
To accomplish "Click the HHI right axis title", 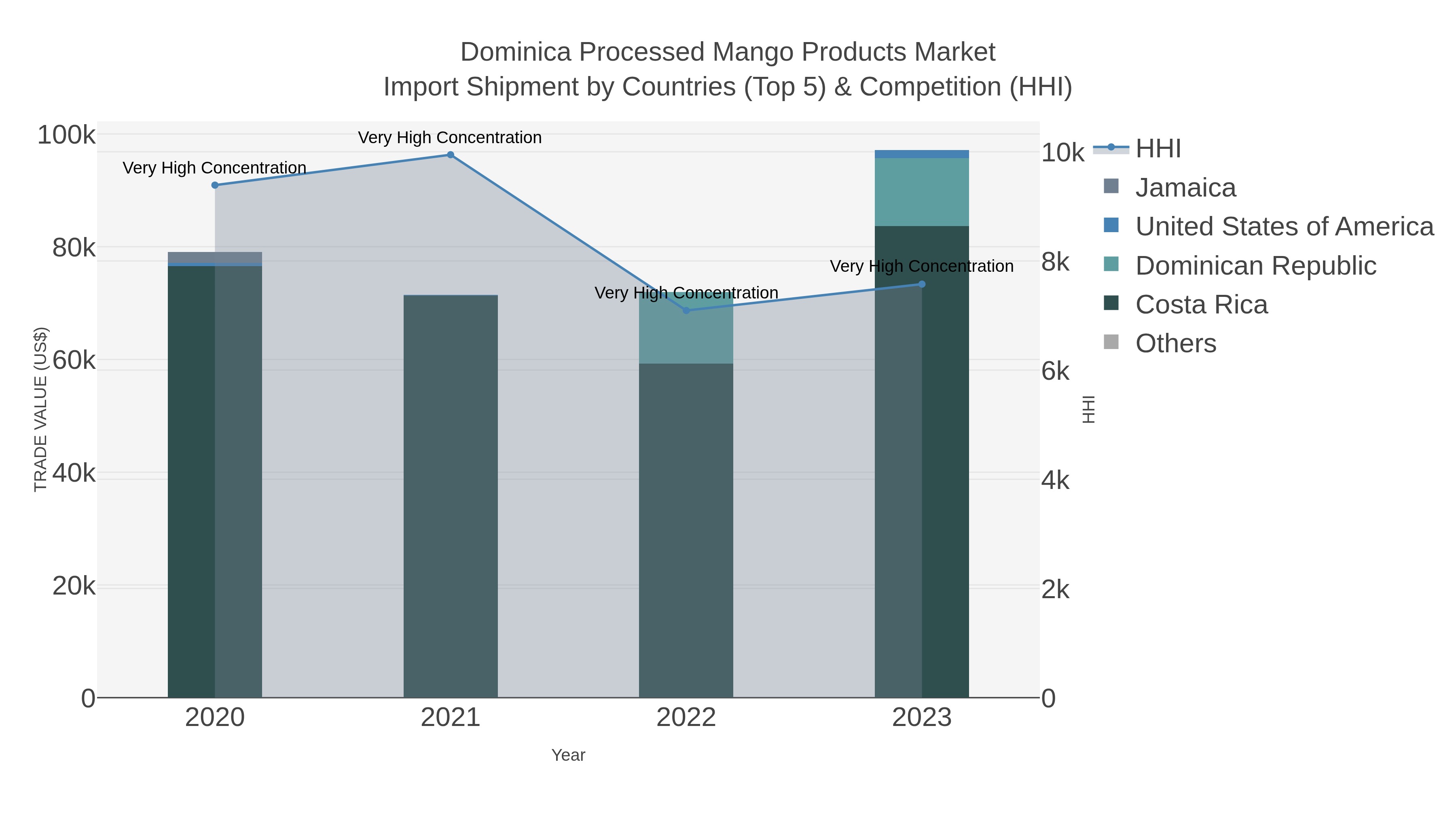I will pyautogui.click(x=1089, y=409).
